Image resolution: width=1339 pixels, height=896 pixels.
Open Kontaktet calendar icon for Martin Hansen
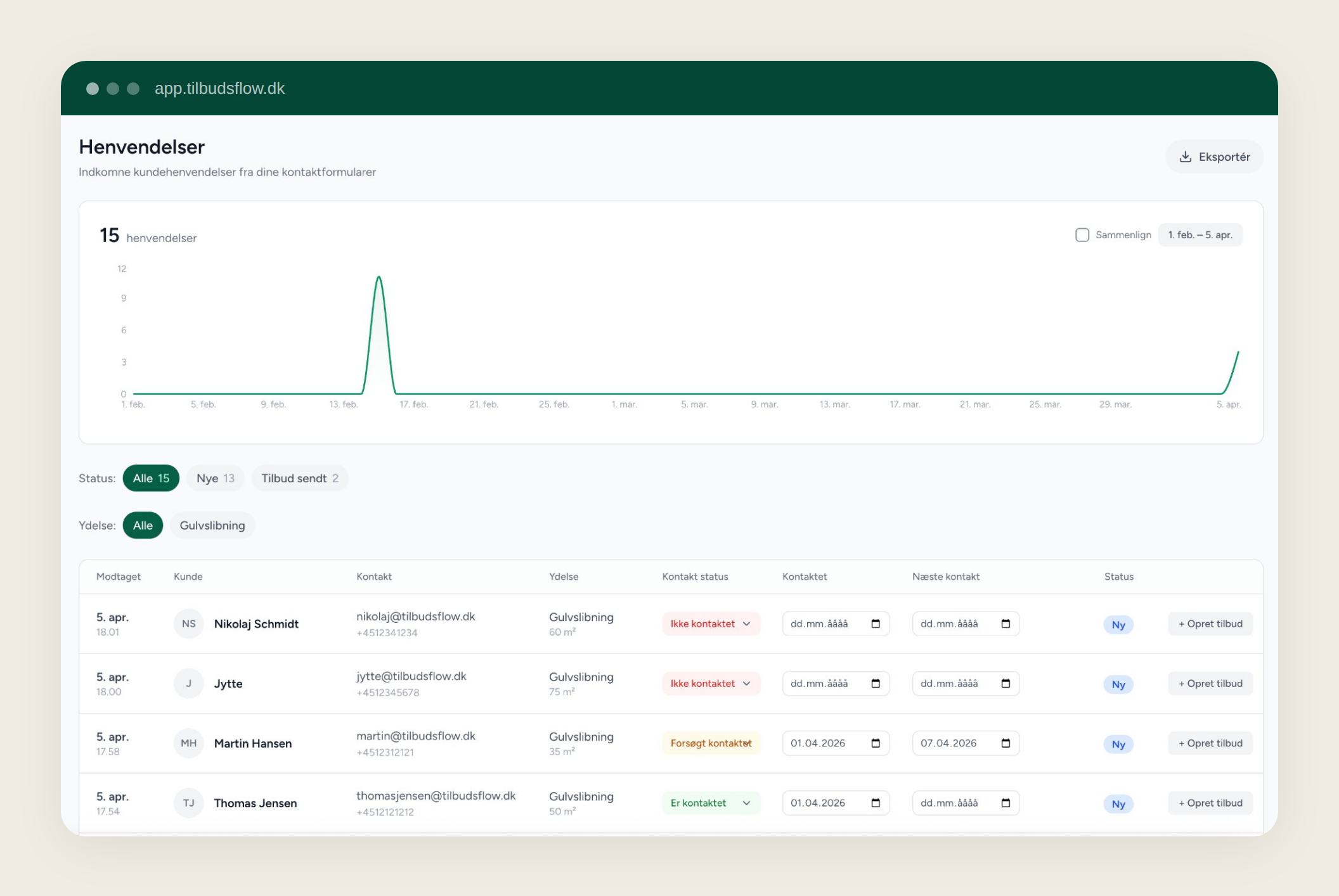876,743
